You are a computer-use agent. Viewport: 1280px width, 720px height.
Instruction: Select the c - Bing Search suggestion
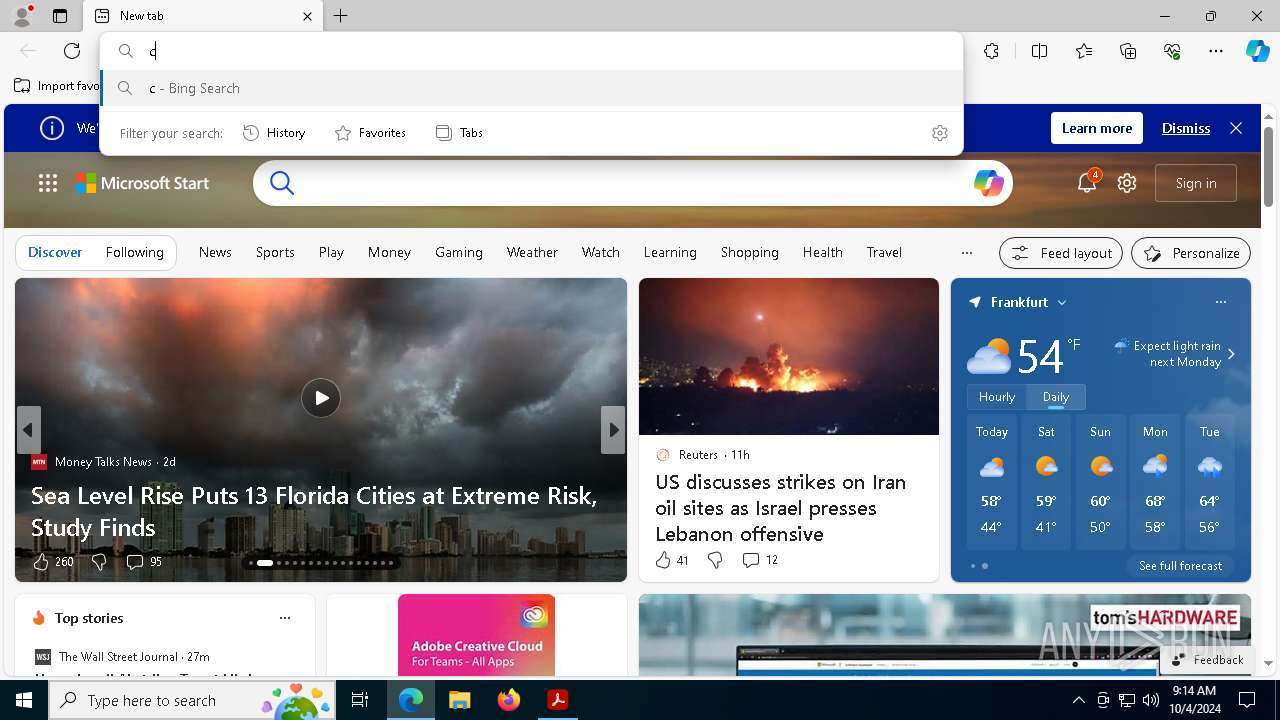531,88
